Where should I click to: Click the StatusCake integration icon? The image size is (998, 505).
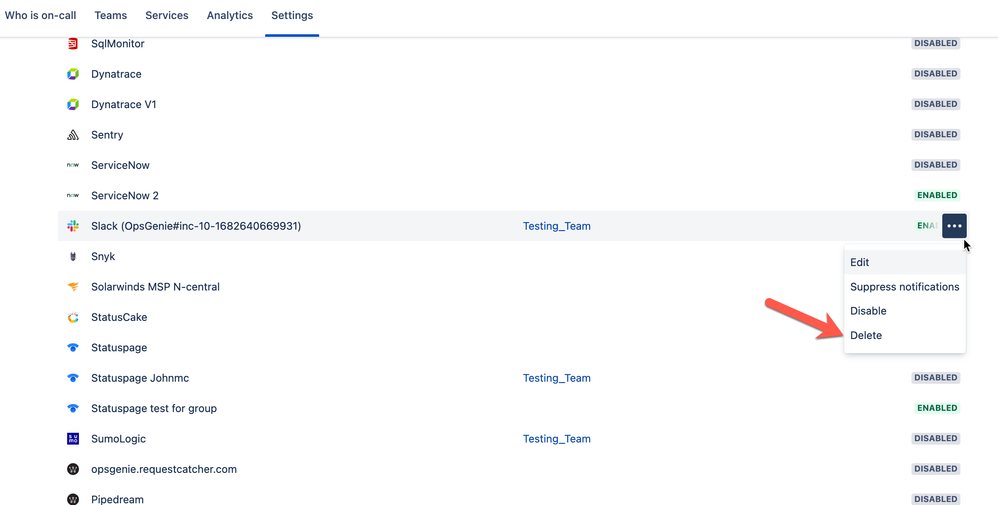(73, 317)
